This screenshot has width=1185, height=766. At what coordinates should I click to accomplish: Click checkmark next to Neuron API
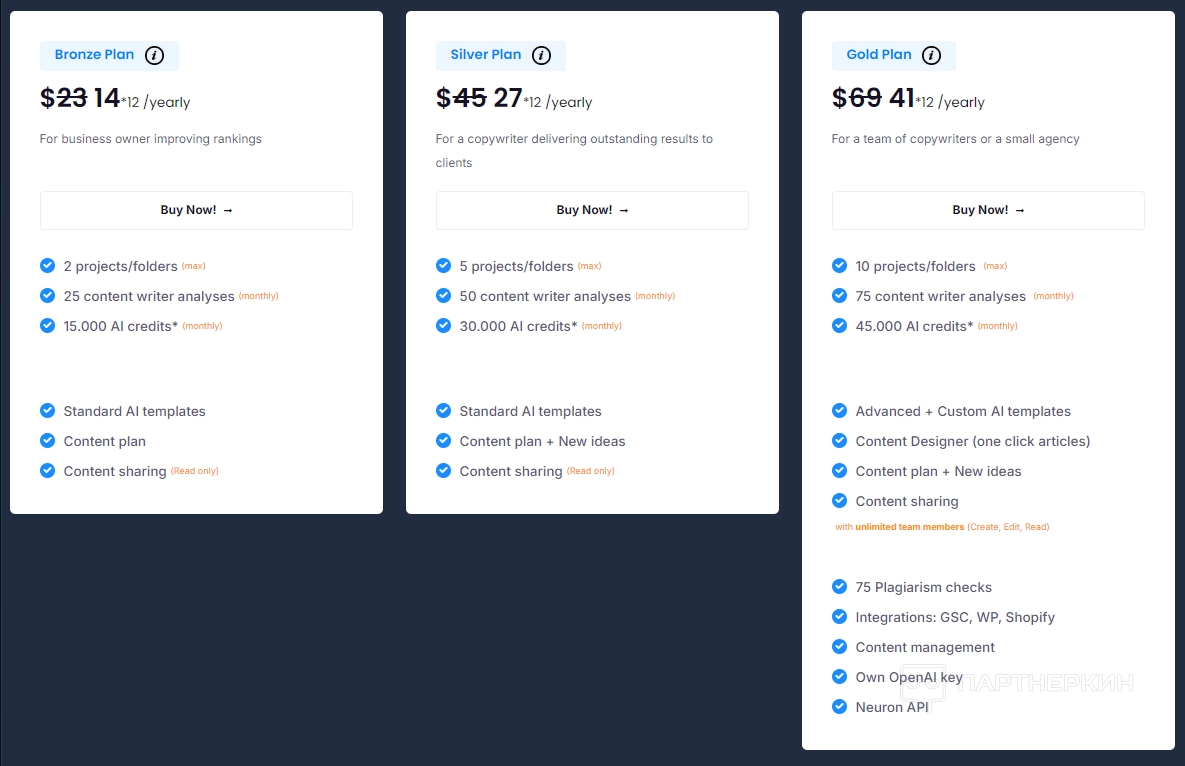839,707
